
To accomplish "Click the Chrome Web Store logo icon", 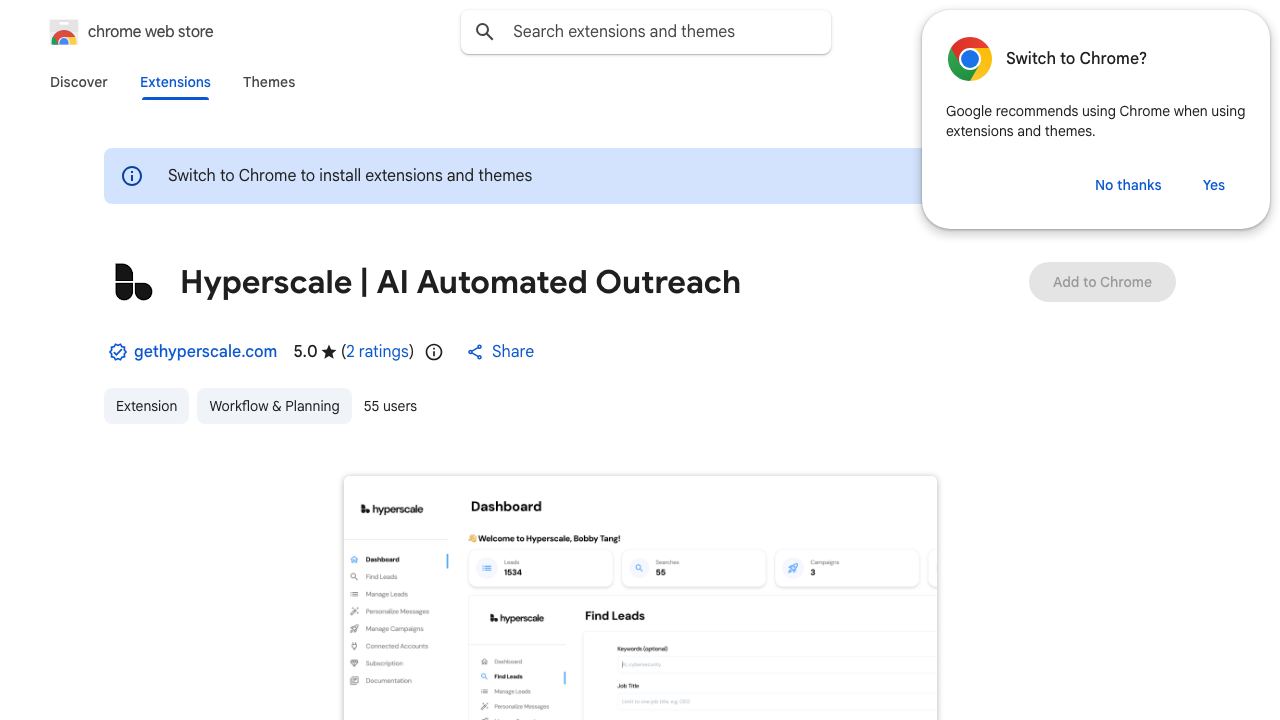I will pyautogui.click(x=64, y=32).
